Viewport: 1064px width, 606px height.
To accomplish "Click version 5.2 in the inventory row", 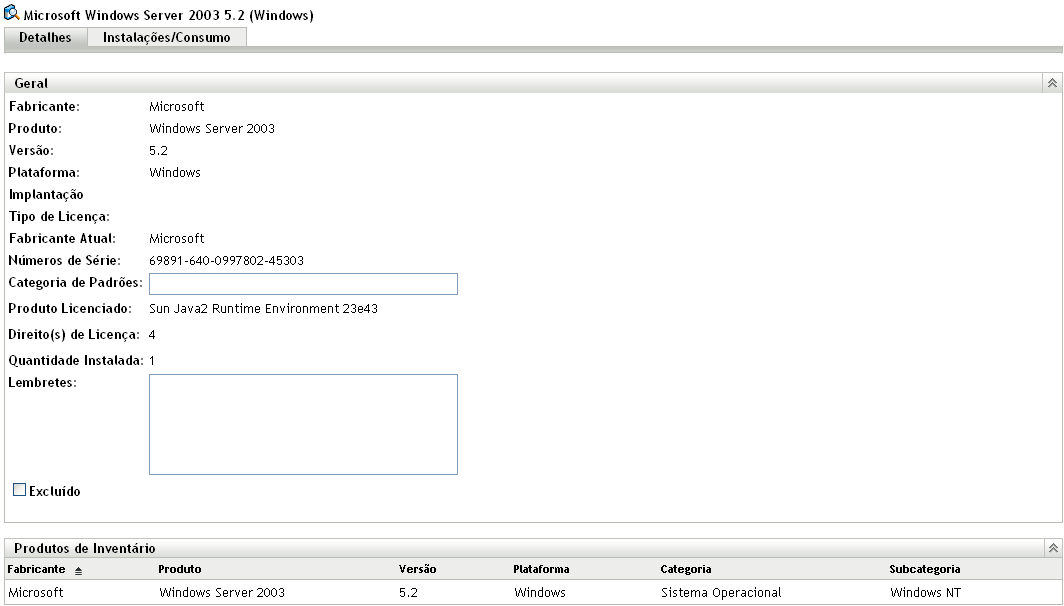I will (x=408, y=592).
